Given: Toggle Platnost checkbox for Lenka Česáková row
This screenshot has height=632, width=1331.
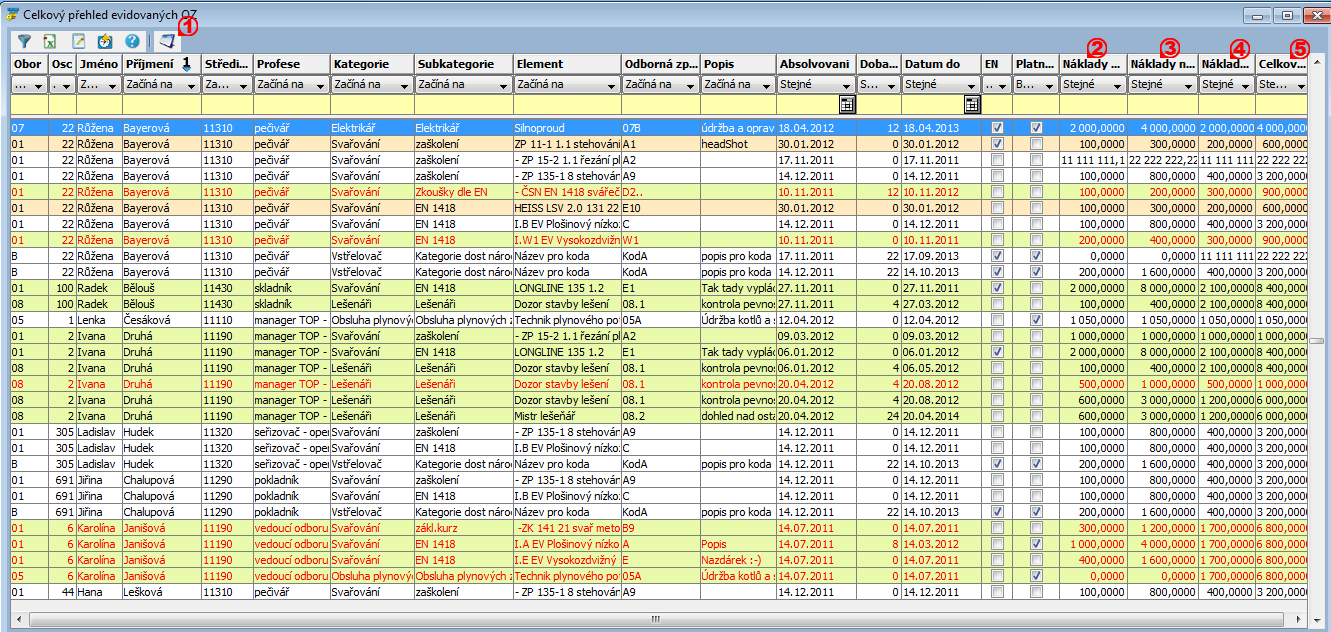Looking at the screenshot, I should (1036, 319).
